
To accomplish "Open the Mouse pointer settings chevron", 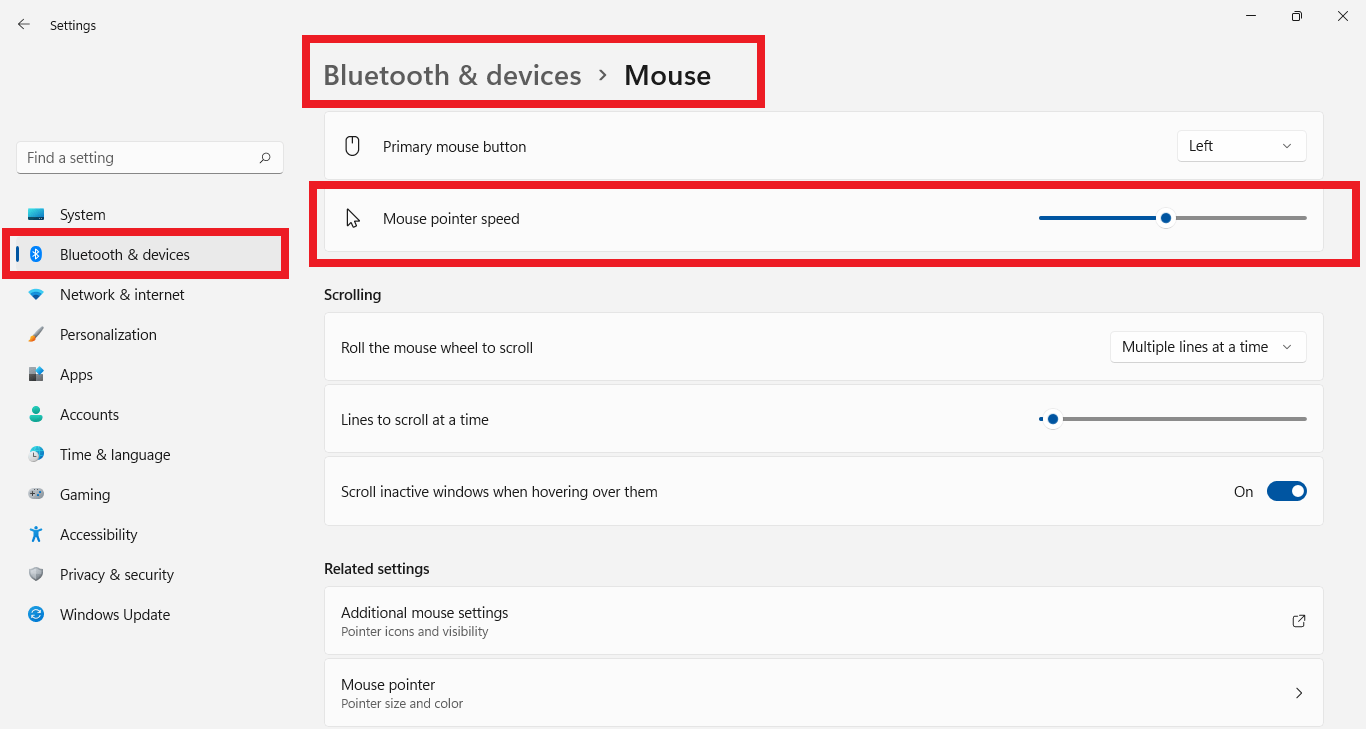I will [1299, 693].
